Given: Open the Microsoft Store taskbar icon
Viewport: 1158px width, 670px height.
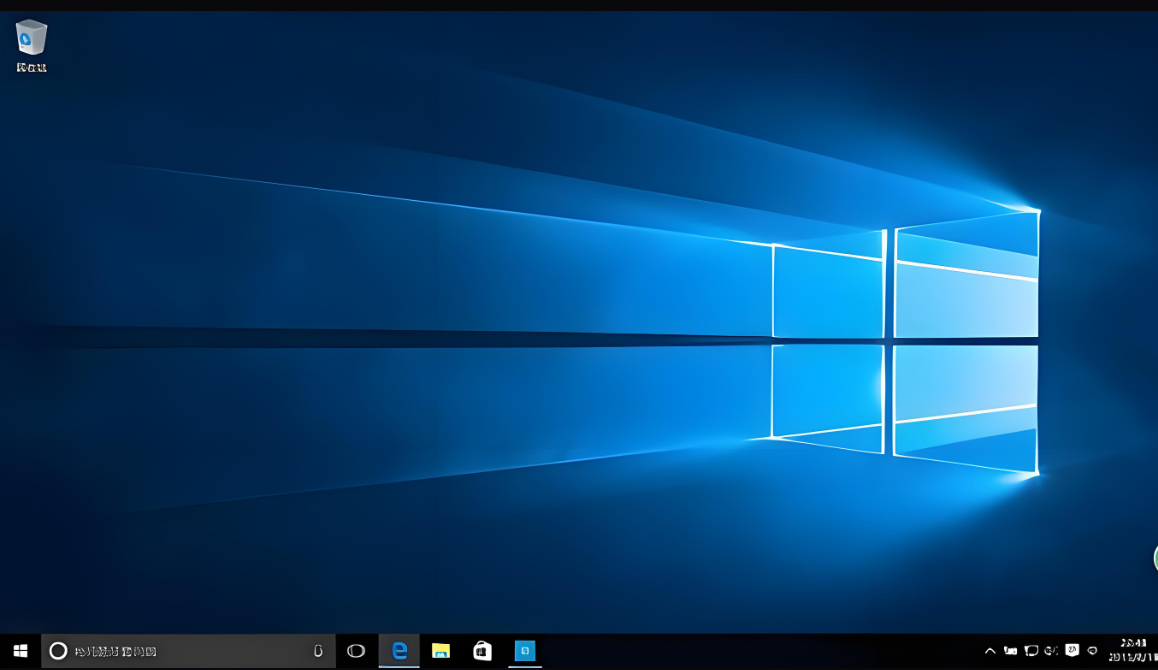Looking at the screenshot, I should click(x=482, y=651).
